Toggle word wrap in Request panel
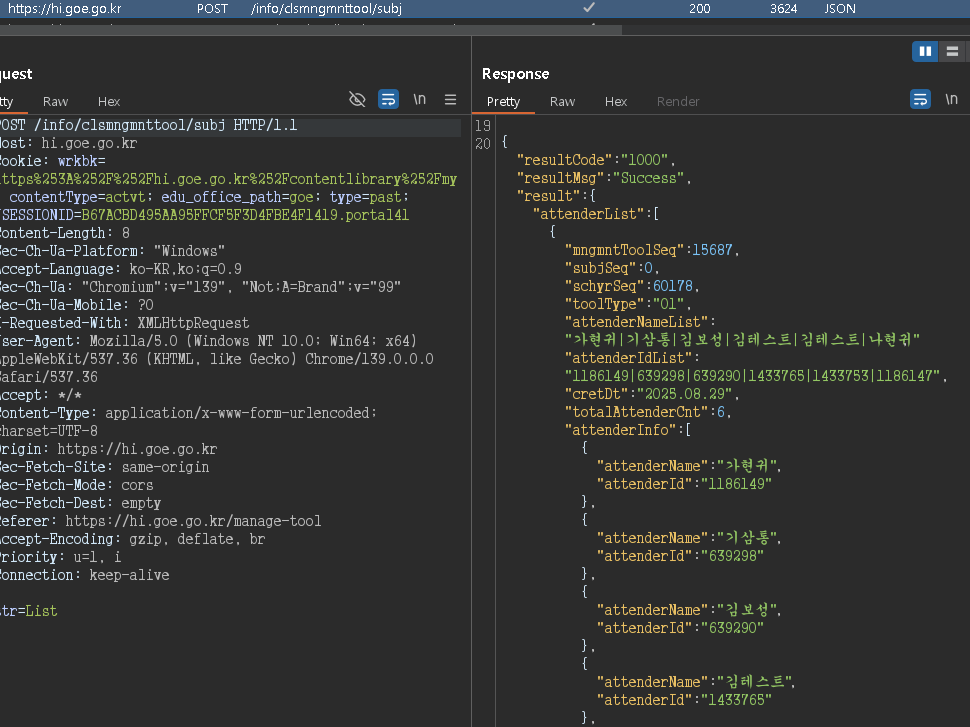This screenshot has height=727, width=970. click(388, 99)
